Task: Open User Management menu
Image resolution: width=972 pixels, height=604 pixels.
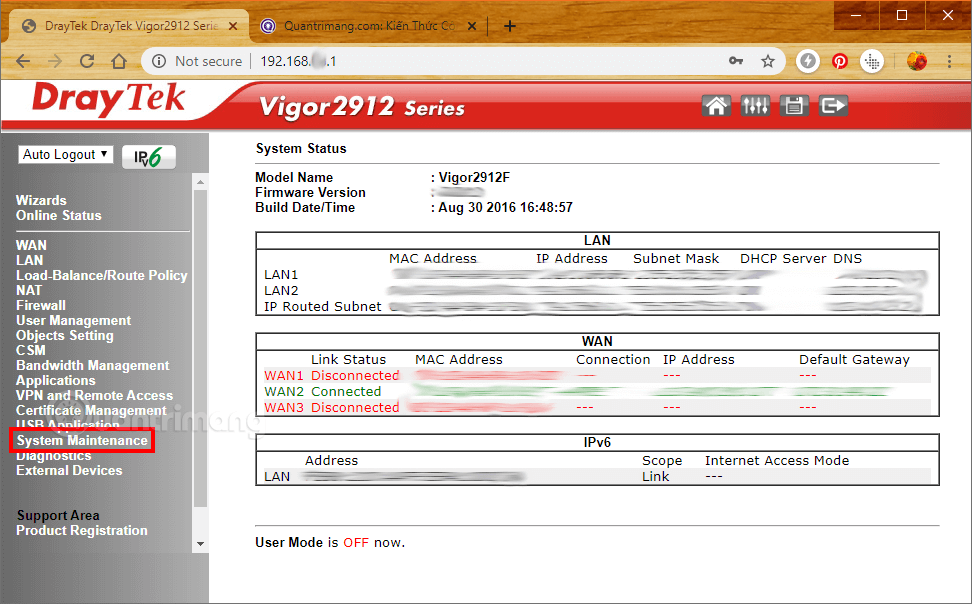Action: click(x=74, y=321)
